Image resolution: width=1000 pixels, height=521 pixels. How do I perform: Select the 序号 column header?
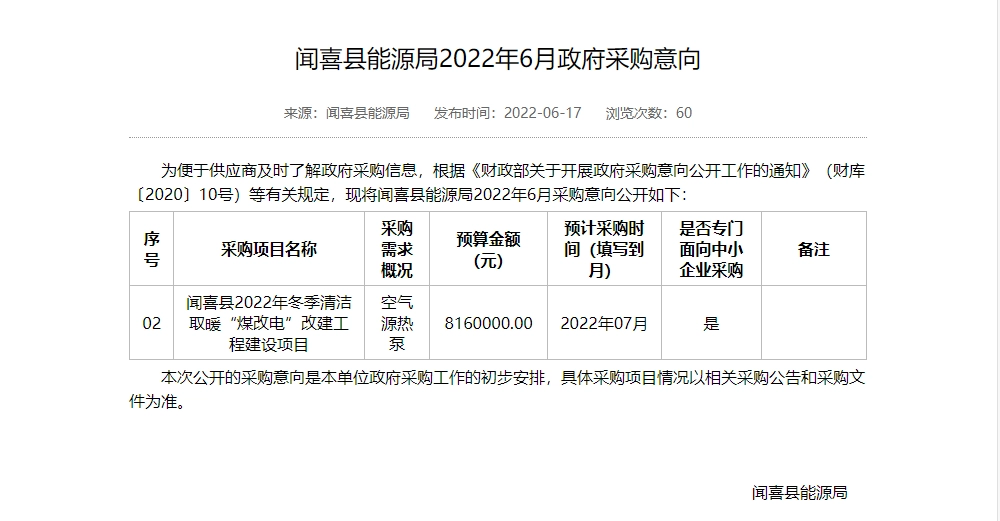pyautogui.click(x=151, y=249)
